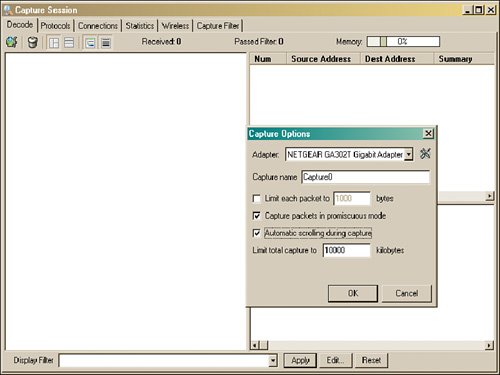The image size is (500, 375).
Task: Open the Statistics tab
Action: pos(140,26)
